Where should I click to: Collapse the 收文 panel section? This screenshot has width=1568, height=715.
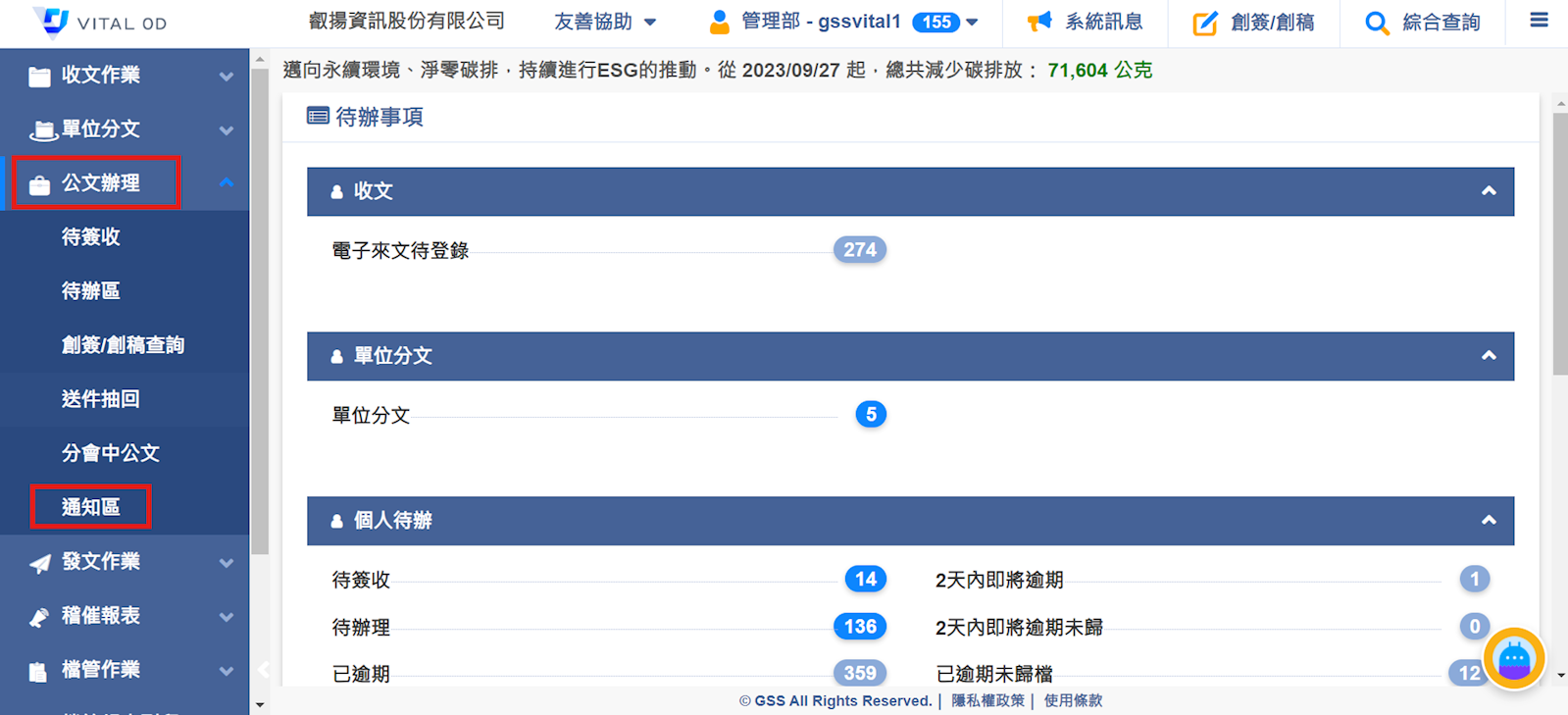point(1488,191)
